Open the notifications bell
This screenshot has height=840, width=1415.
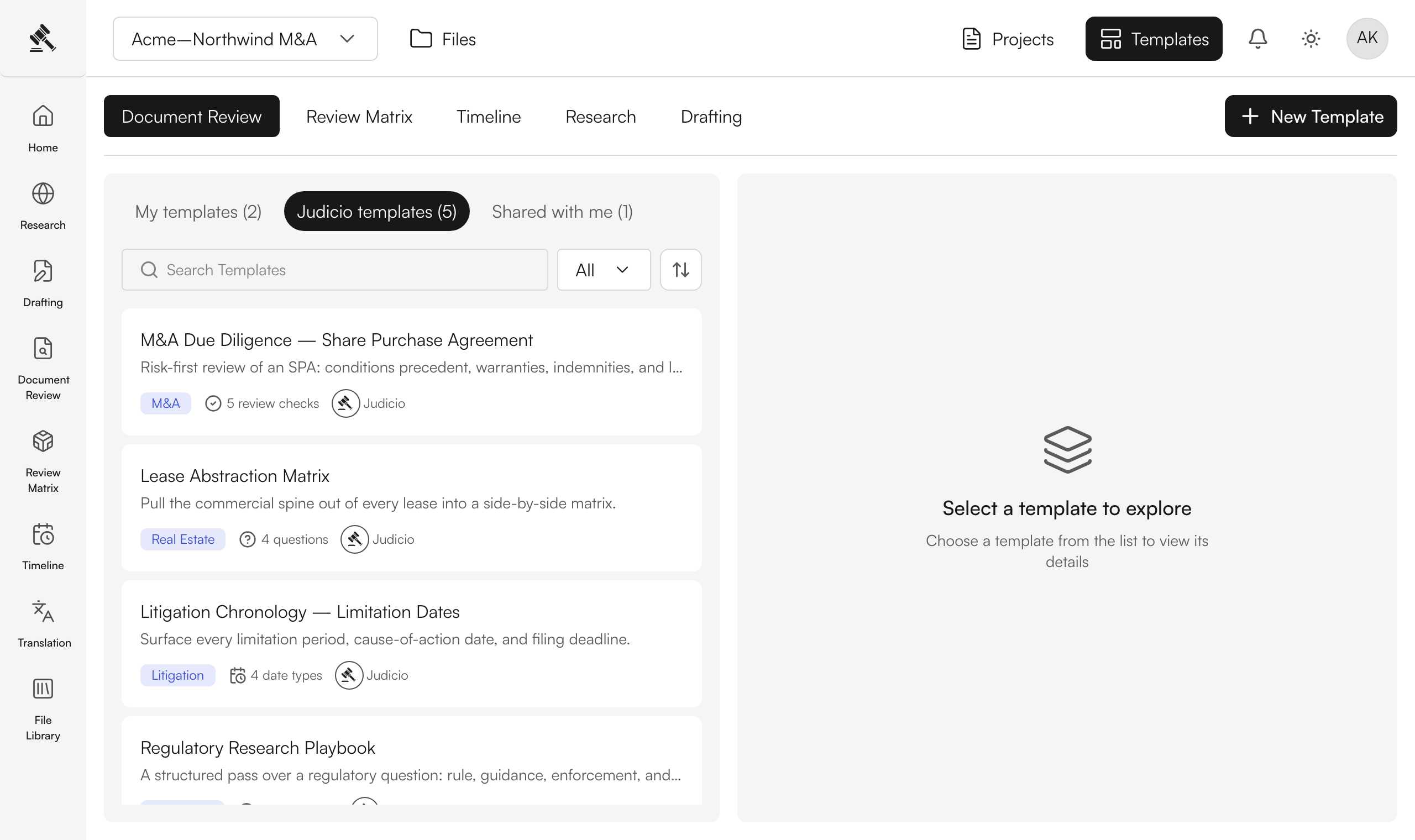coord(1257,39)
